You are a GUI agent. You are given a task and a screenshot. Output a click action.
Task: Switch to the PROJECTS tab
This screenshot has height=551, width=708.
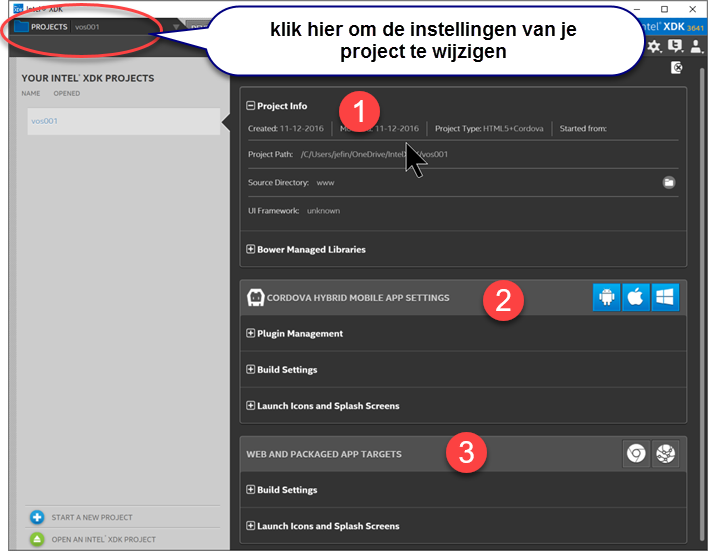pyautogui.click(x=49, y=27)
